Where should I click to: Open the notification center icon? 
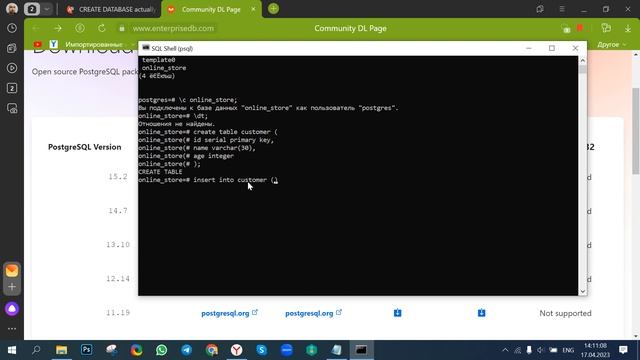(x=623, y=350)
